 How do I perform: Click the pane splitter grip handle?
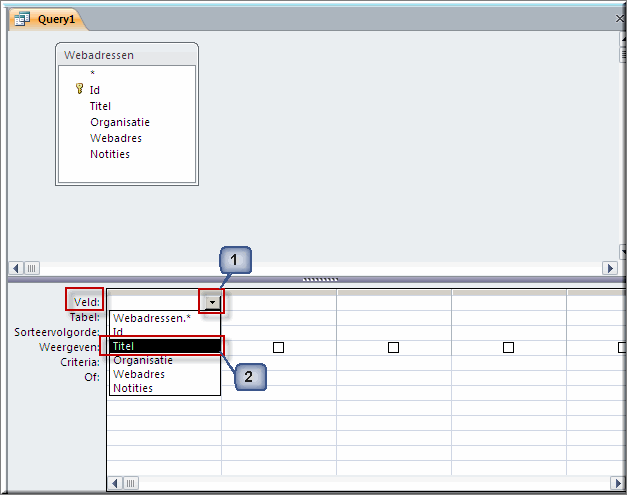(x=320, y=279)
